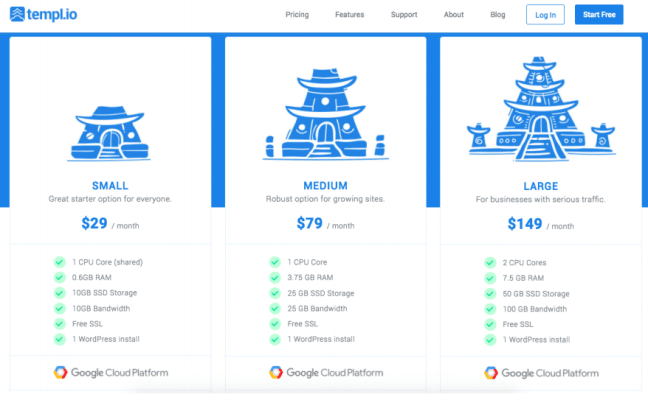Click the Start Free button
The height and width of the screenshot is (400, 648).
[599, 14]
